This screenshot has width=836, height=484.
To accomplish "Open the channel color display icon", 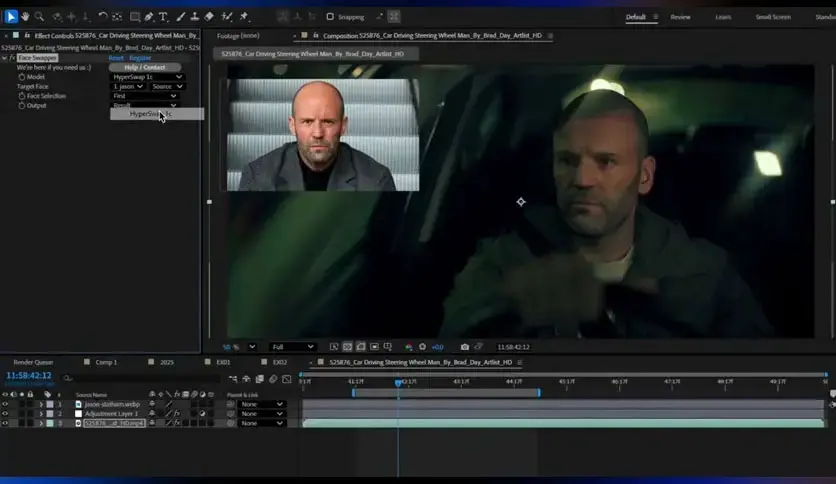I will (x=409, y=347).
